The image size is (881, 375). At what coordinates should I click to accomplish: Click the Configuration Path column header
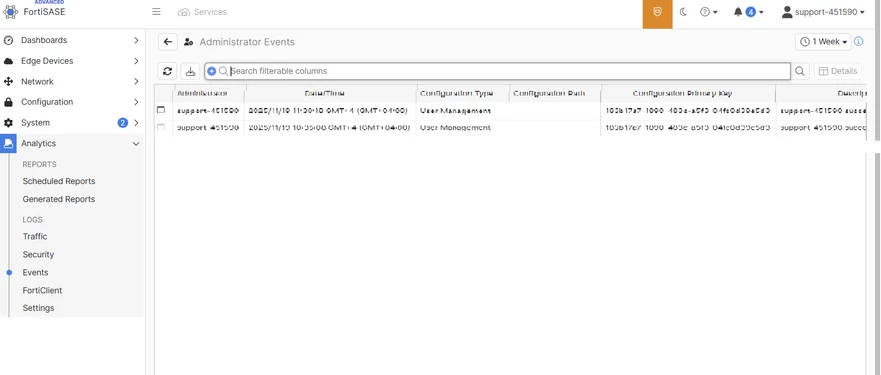pos(549,93)
